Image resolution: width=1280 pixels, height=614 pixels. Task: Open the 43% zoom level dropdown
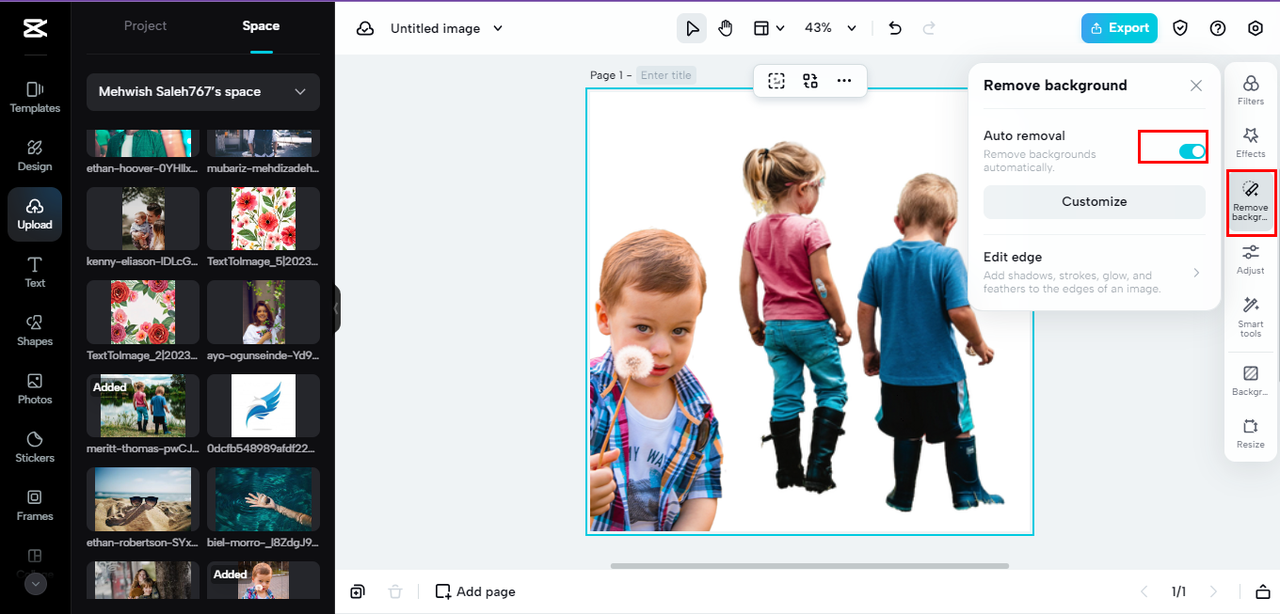(830, 28)
